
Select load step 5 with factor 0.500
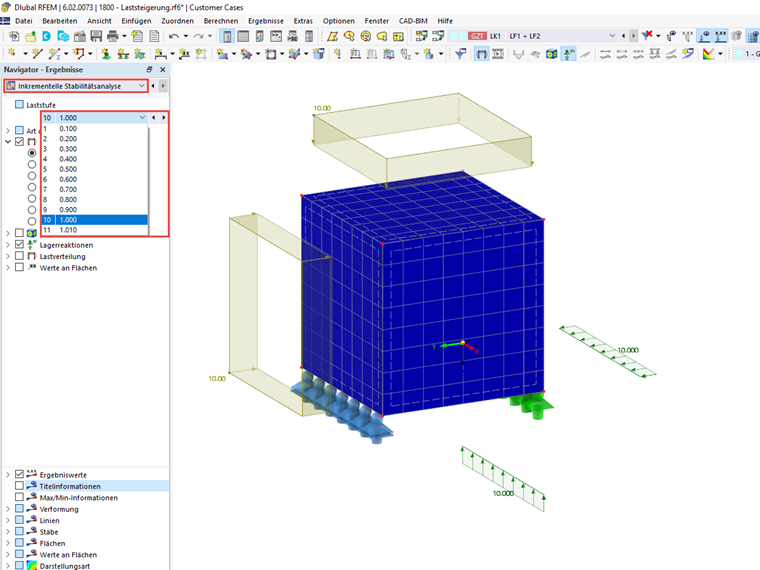coord(95,169)
